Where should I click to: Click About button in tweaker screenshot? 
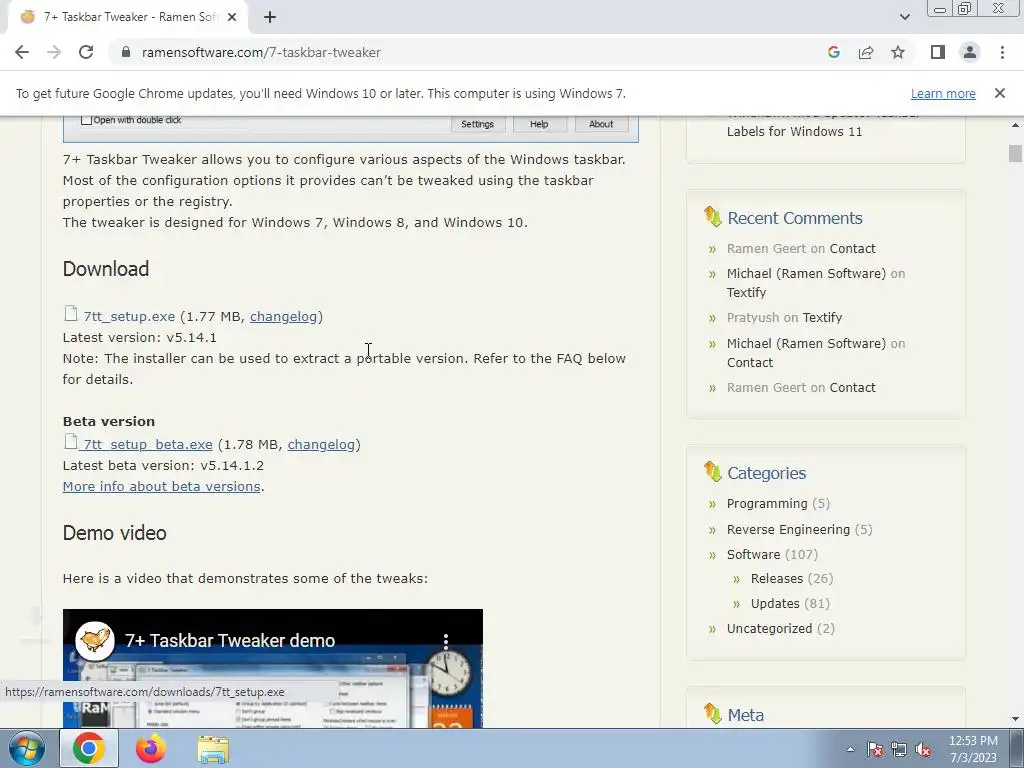(x=601, y=124)
